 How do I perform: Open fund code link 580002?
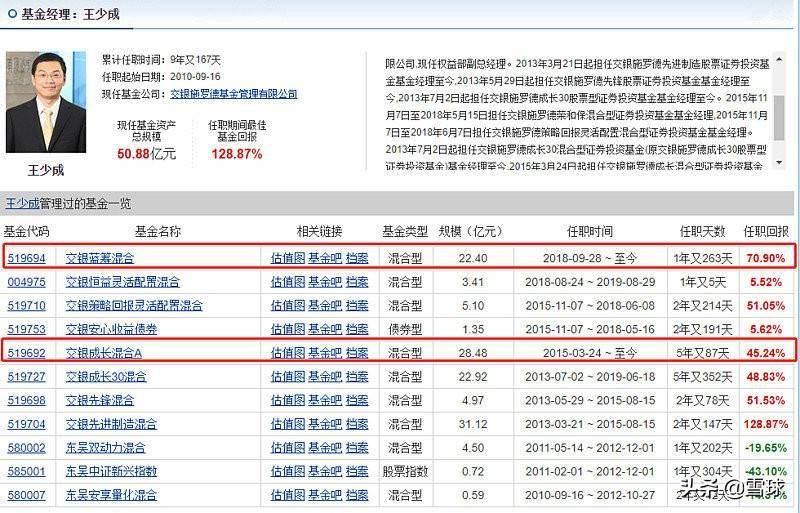[x=27, y=448]
